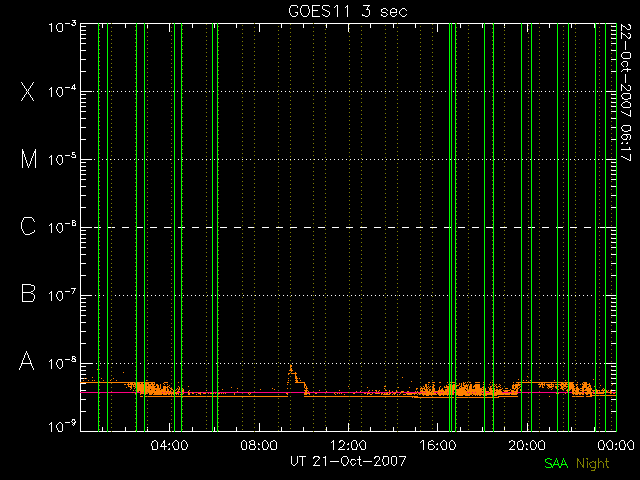640x480 pixels.
Task: Click the 22-Oct-2007 06:17 timestamp
Action: click(625, 92)
